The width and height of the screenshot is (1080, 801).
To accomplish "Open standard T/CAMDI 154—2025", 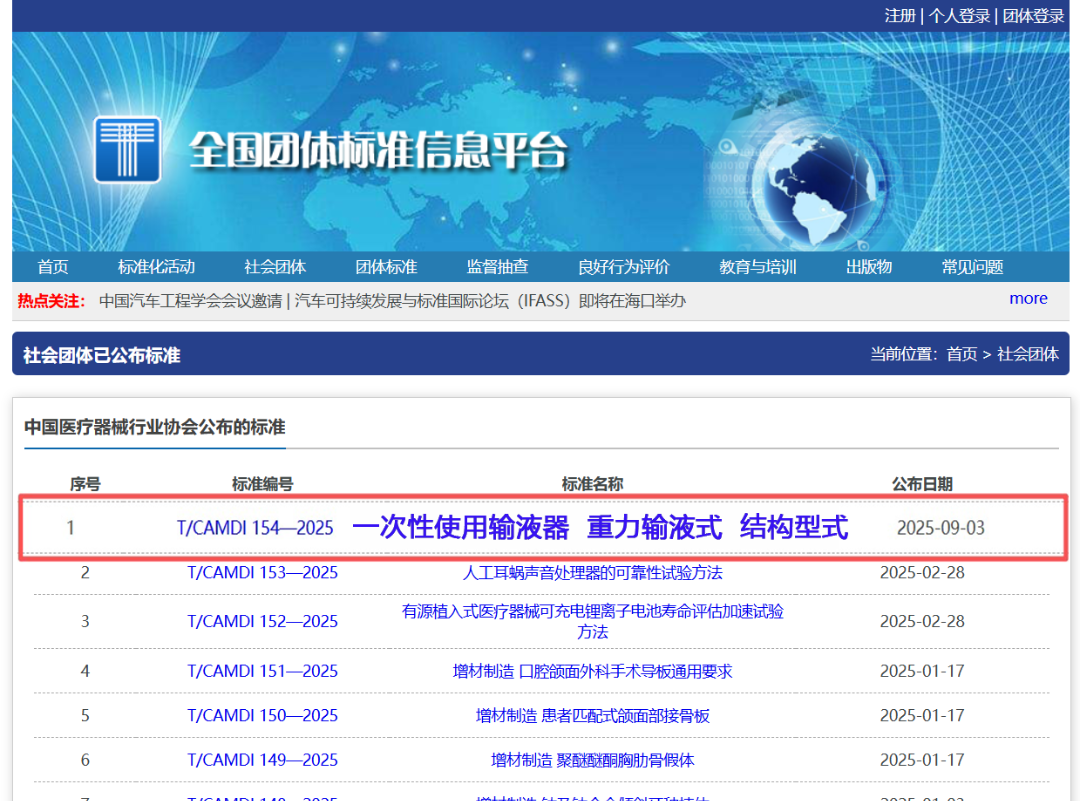I will [255, 528].
